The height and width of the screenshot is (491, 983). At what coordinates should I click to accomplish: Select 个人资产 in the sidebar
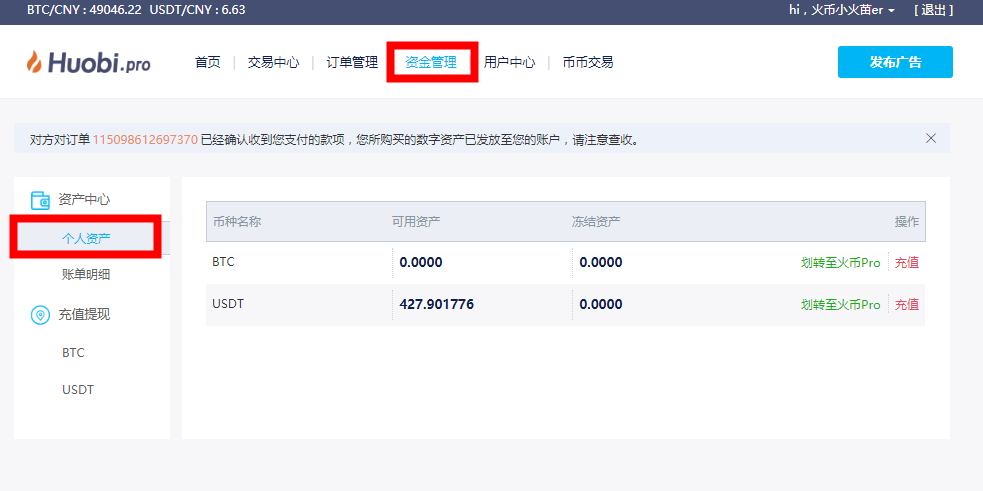pyautogui.click(x=86, y=238)
